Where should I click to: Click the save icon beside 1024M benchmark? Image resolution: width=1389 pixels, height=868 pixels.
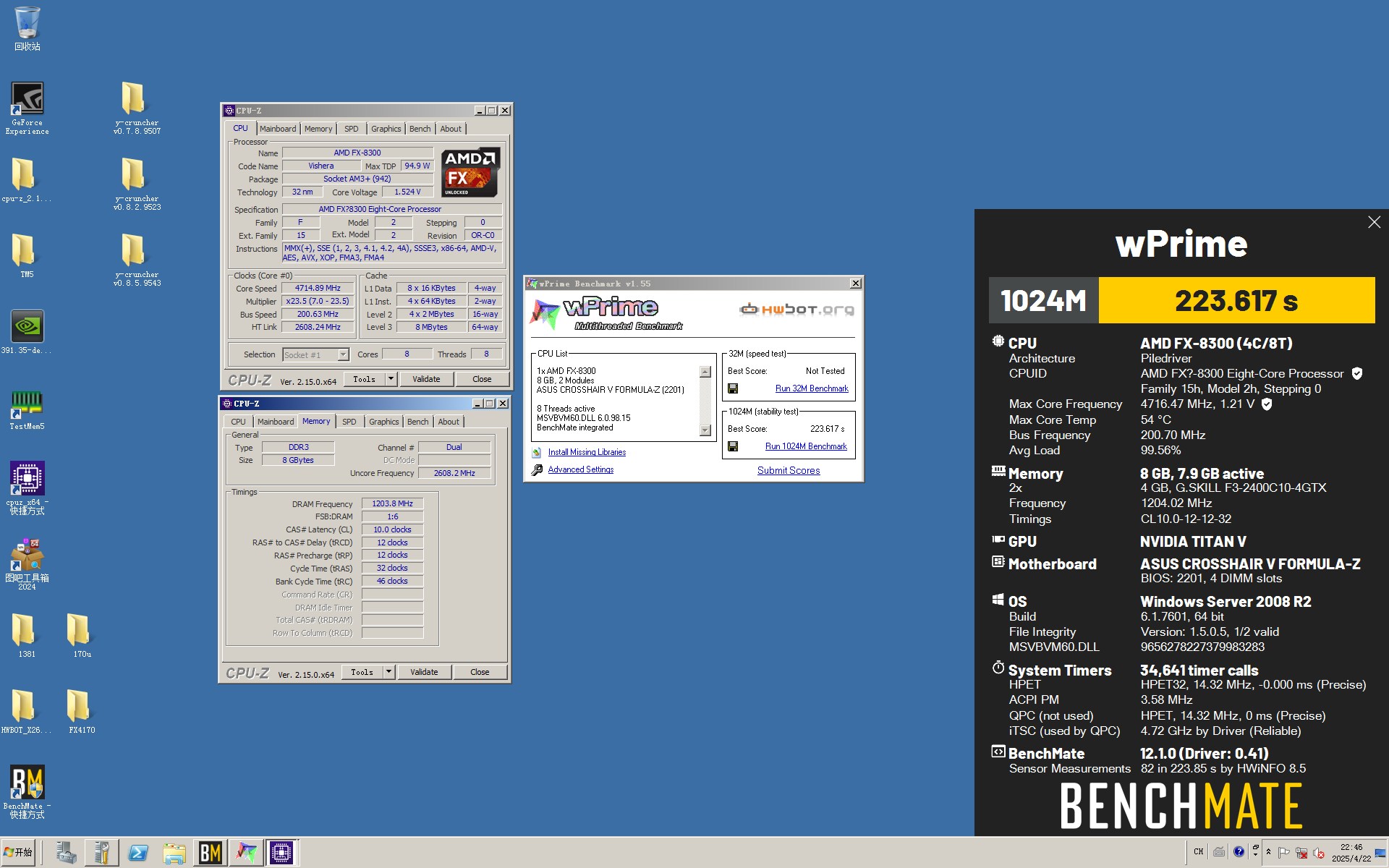tap(733, 446)
